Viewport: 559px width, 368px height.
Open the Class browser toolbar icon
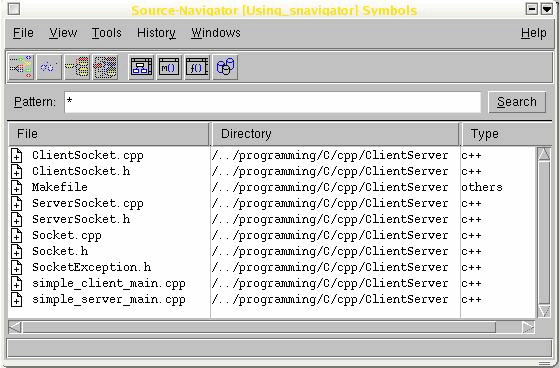click(x=77, y=67)
